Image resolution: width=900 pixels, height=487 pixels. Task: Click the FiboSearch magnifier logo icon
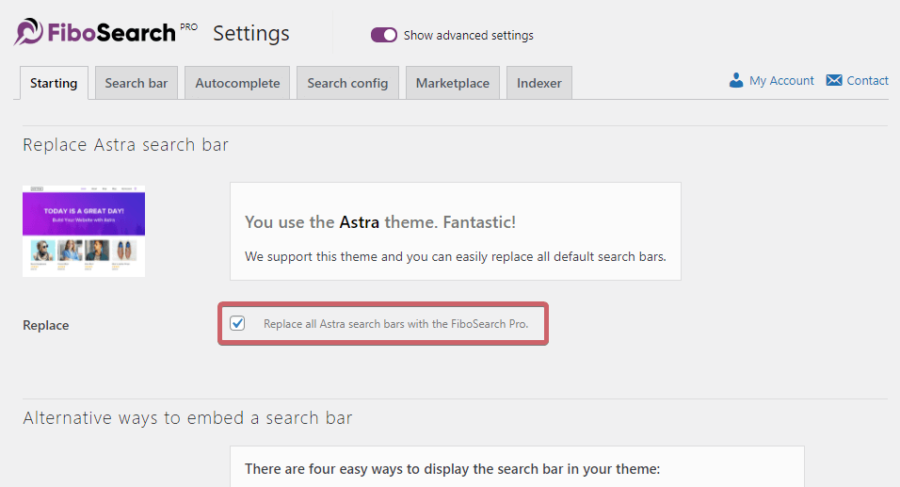[29, 32]
